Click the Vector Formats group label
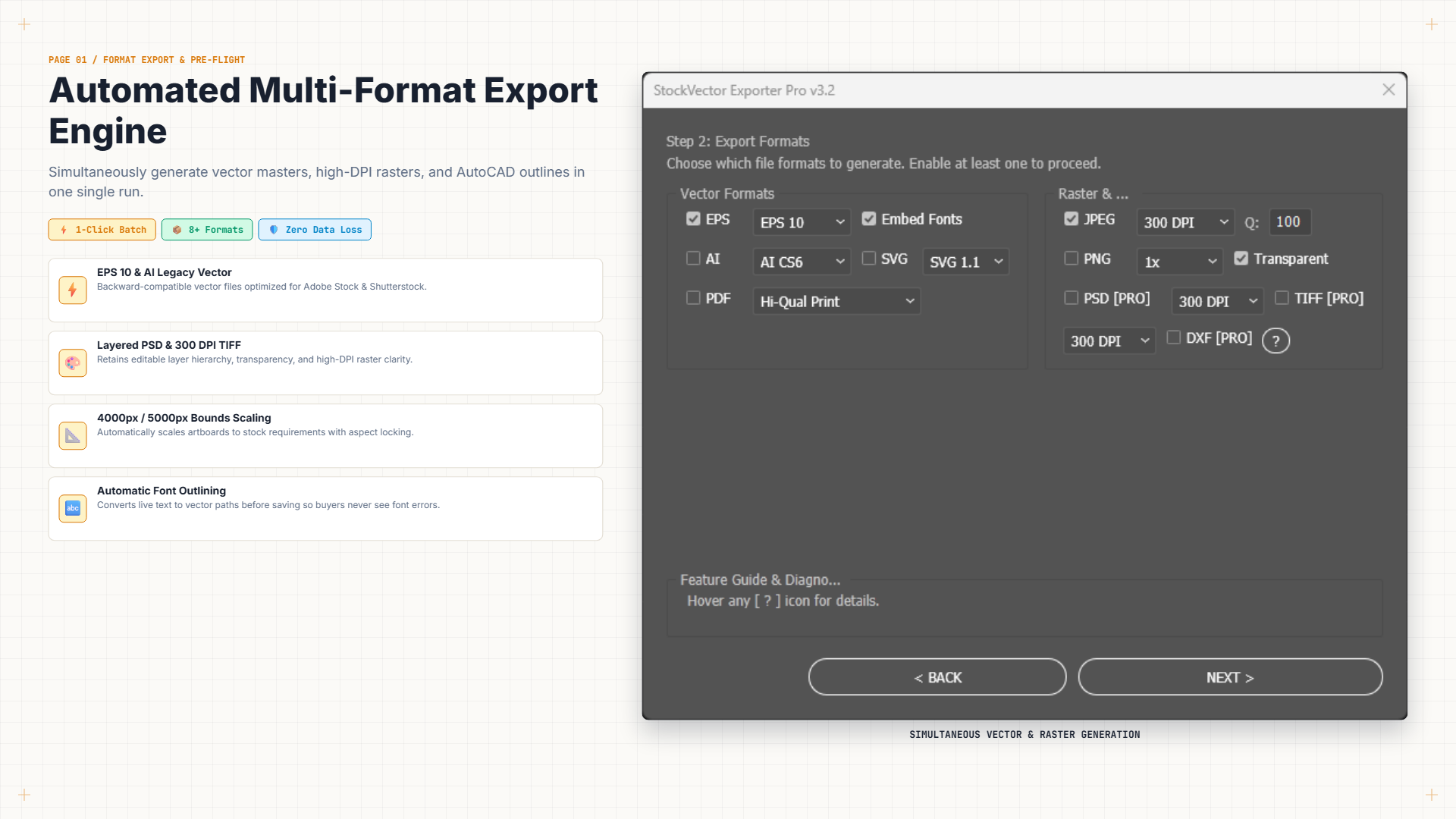1456x819 pixels. click(x=727, y=193)
